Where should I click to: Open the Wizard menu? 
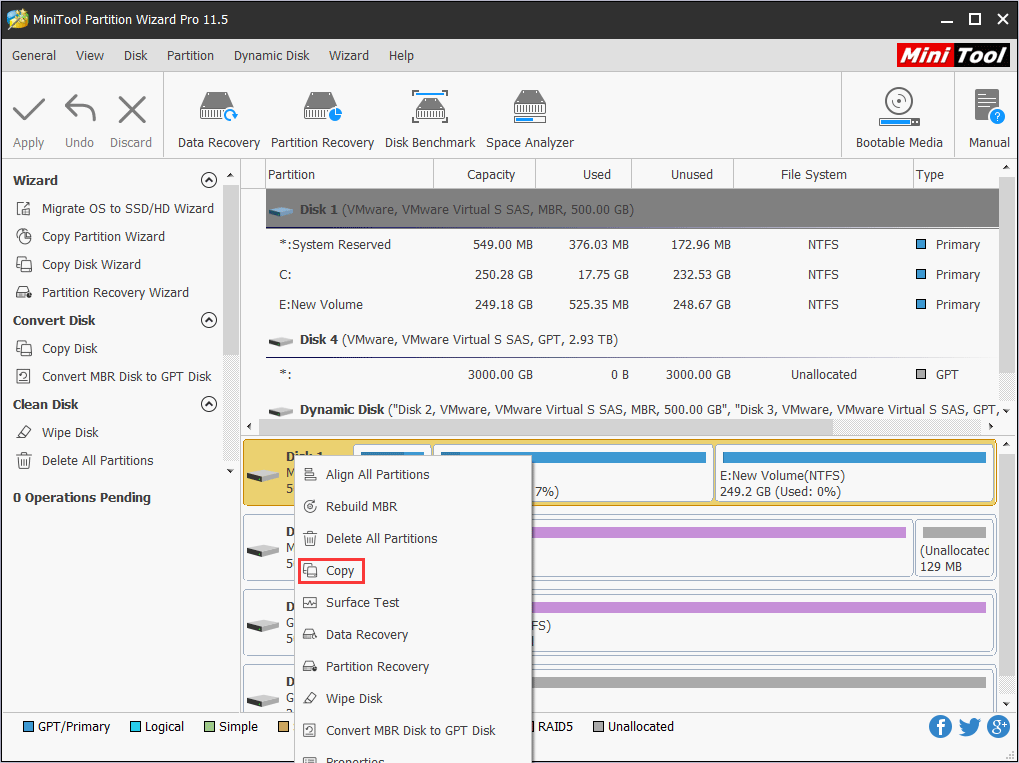pos(349,56)
